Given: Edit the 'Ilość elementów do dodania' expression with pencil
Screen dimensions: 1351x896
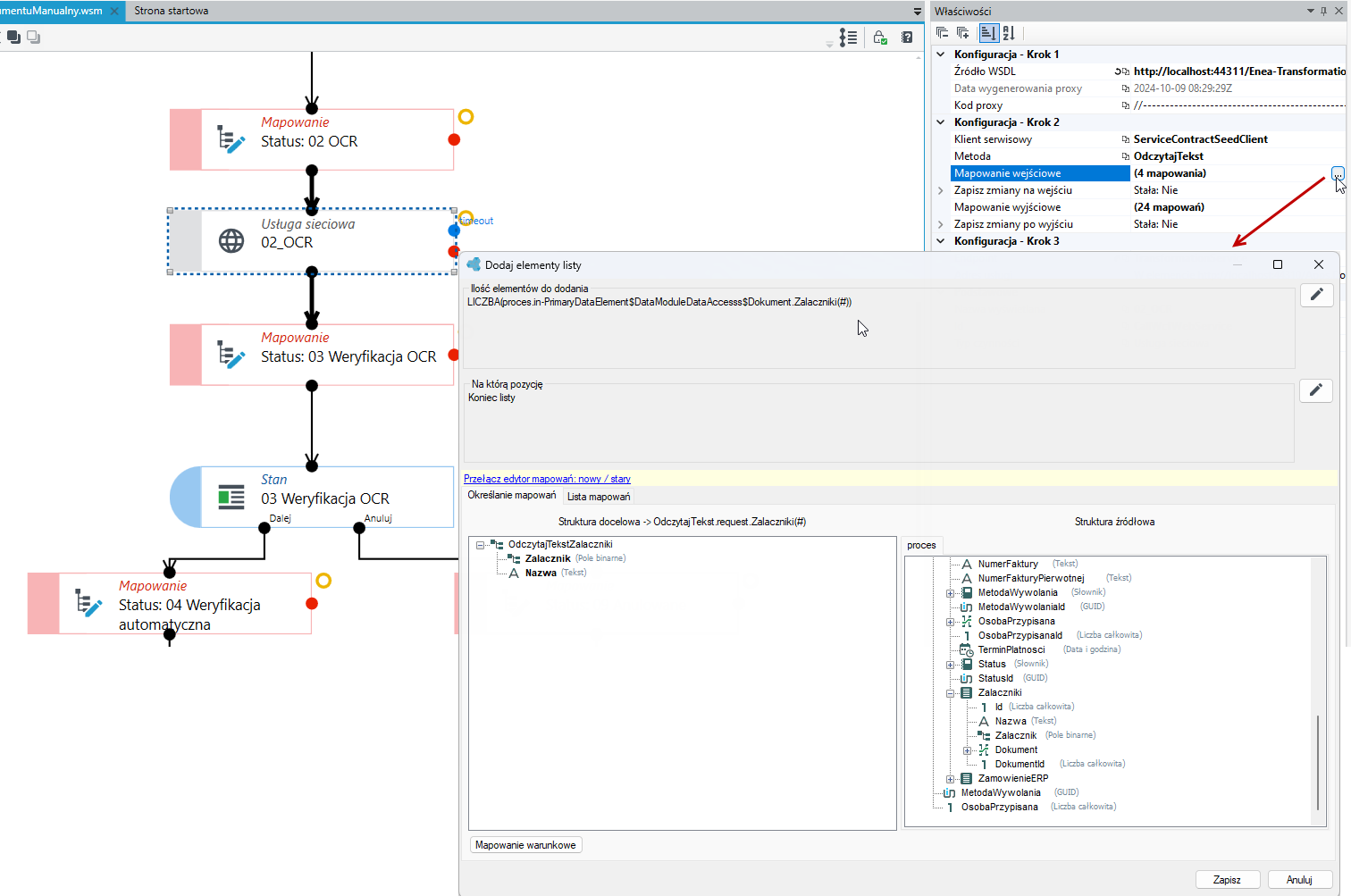Looking at the screenshot, I should pos(1316,295).
